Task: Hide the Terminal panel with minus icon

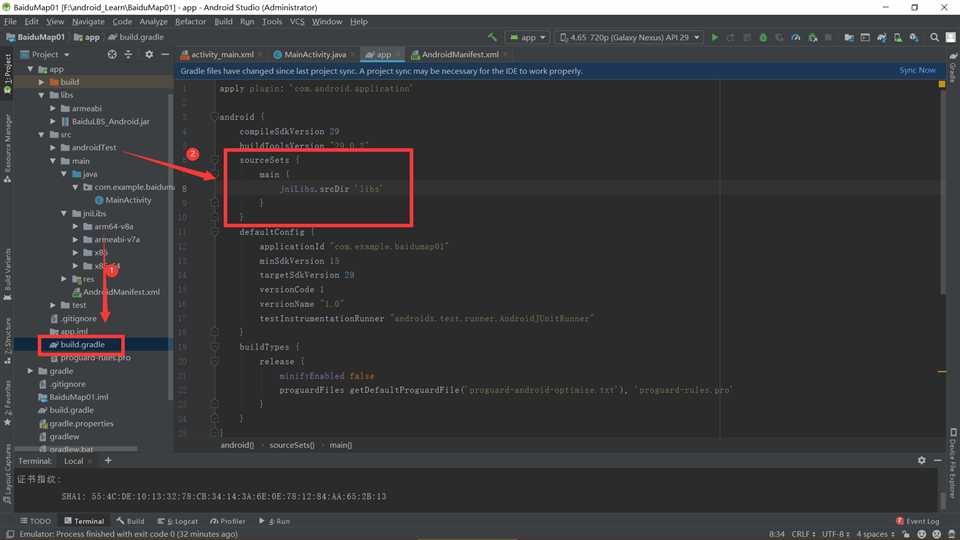Action: (x=937, y=460)
